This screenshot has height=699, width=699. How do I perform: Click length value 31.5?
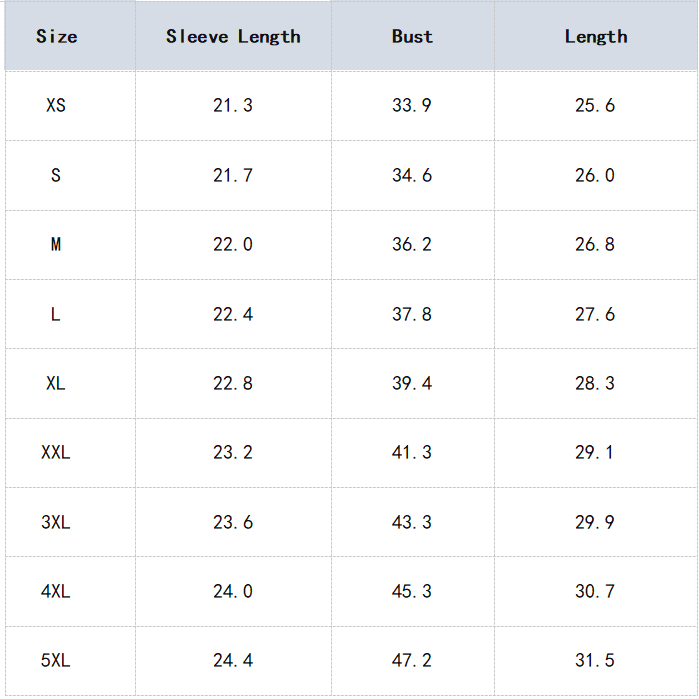[x=595, y=660]
